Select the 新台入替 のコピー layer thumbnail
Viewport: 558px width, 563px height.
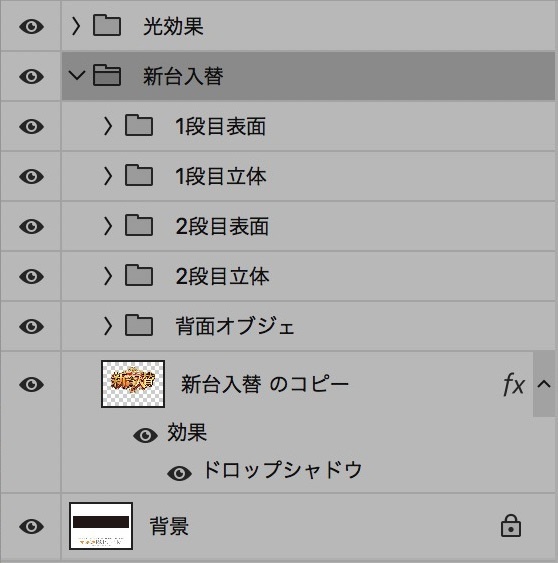133,384
